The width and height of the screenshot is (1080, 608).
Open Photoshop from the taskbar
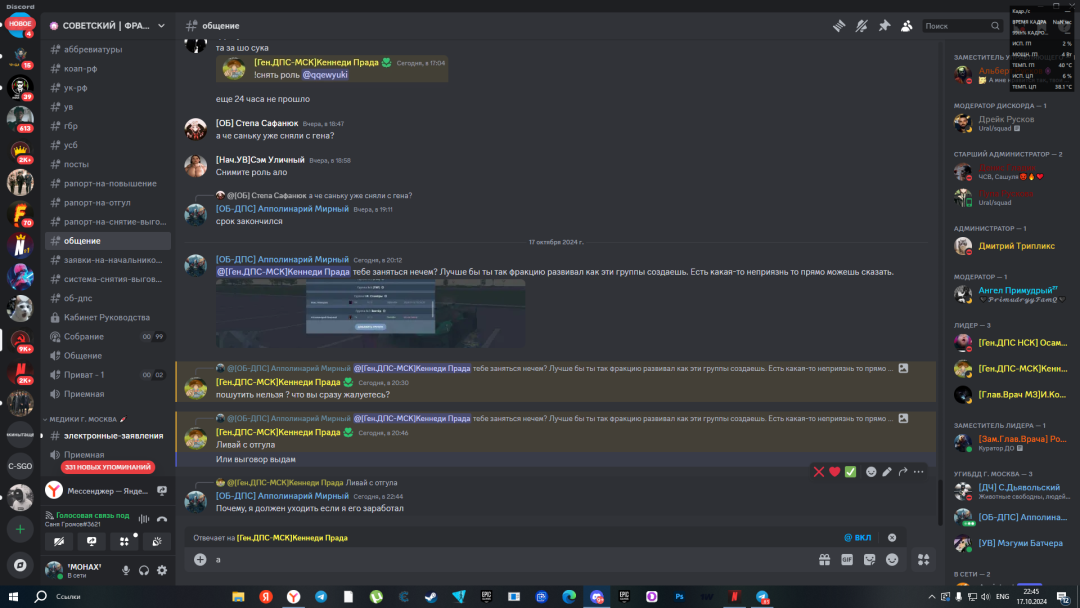[x=679, y=596]
